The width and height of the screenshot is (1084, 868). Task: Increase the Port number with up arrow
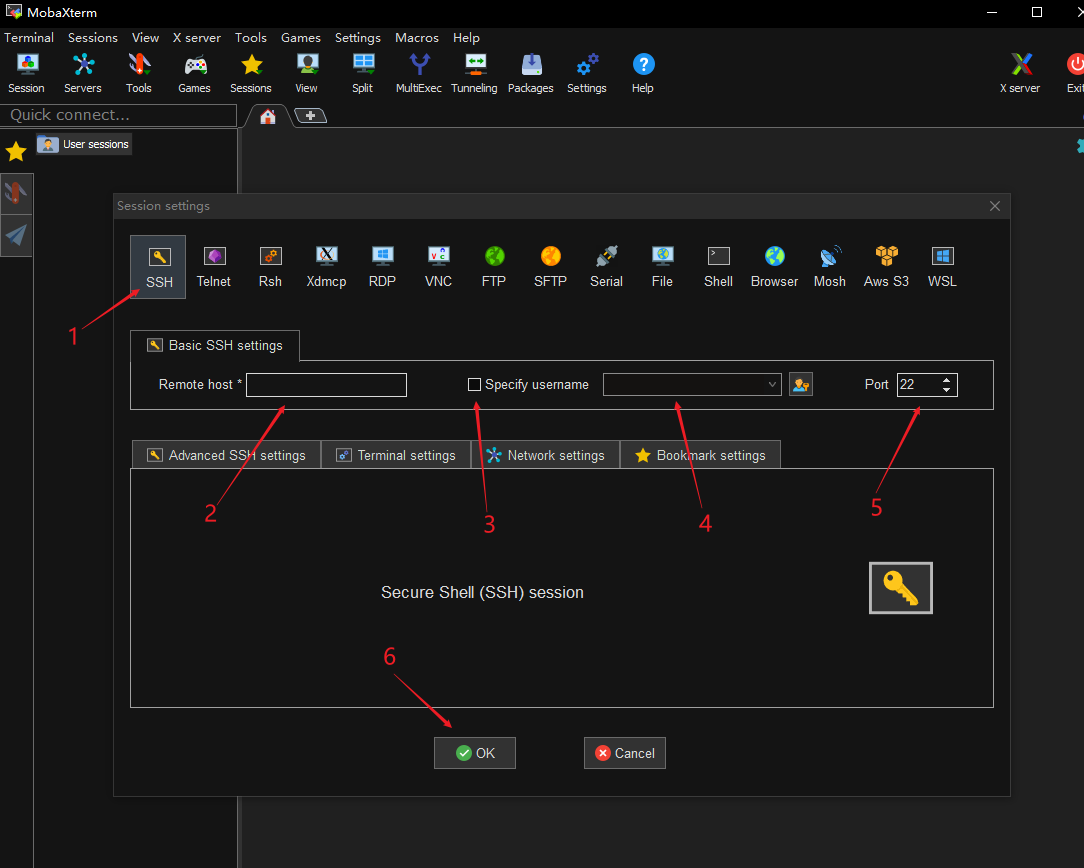click(947, 380)
